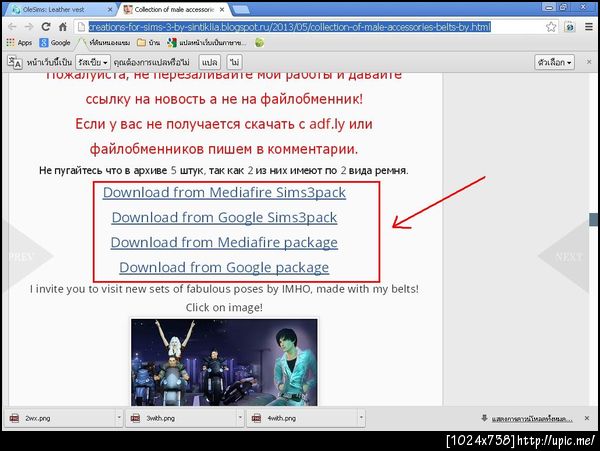Open the translate-page bookmark
Image resolution: width=600 pixels, height=451 pixels.
(207, 43)
